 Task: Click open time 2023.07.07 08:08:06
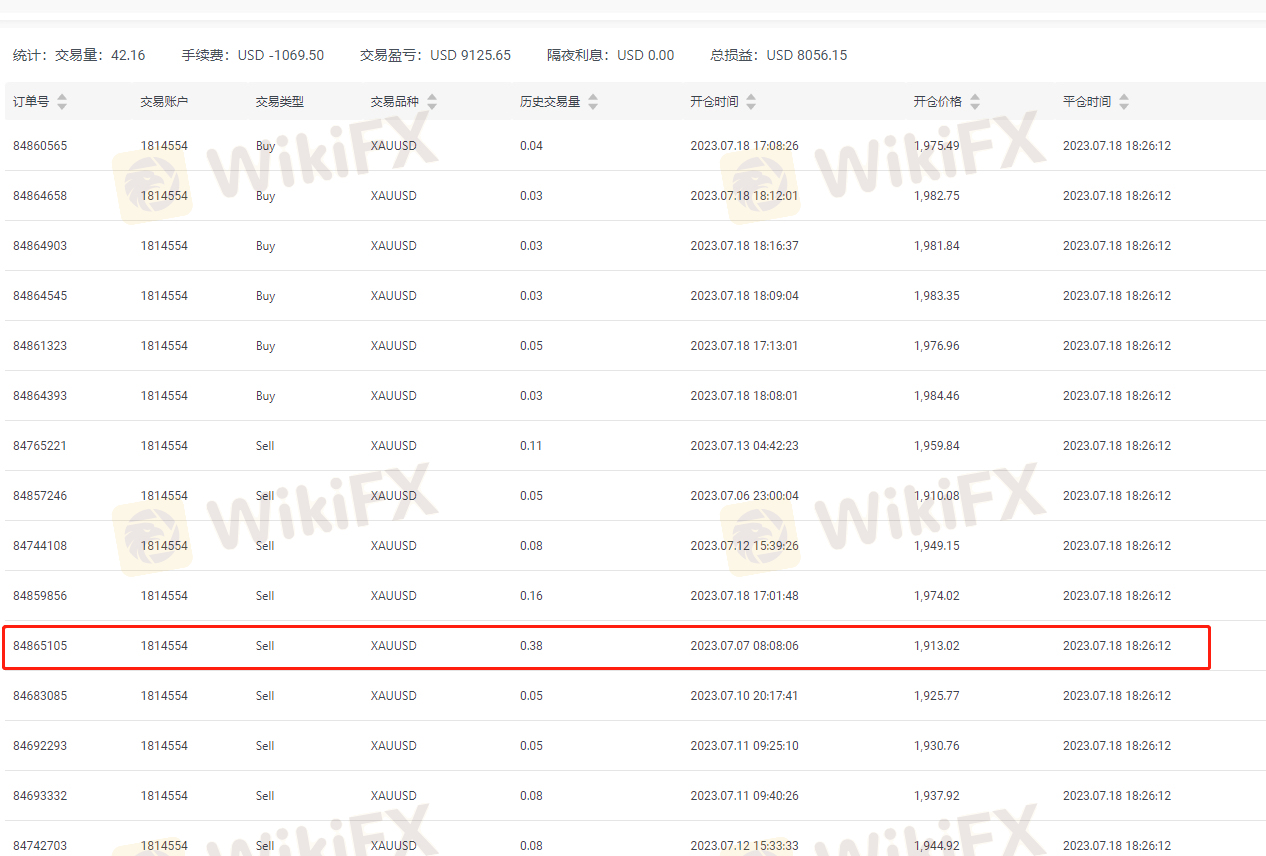[744, 646]
